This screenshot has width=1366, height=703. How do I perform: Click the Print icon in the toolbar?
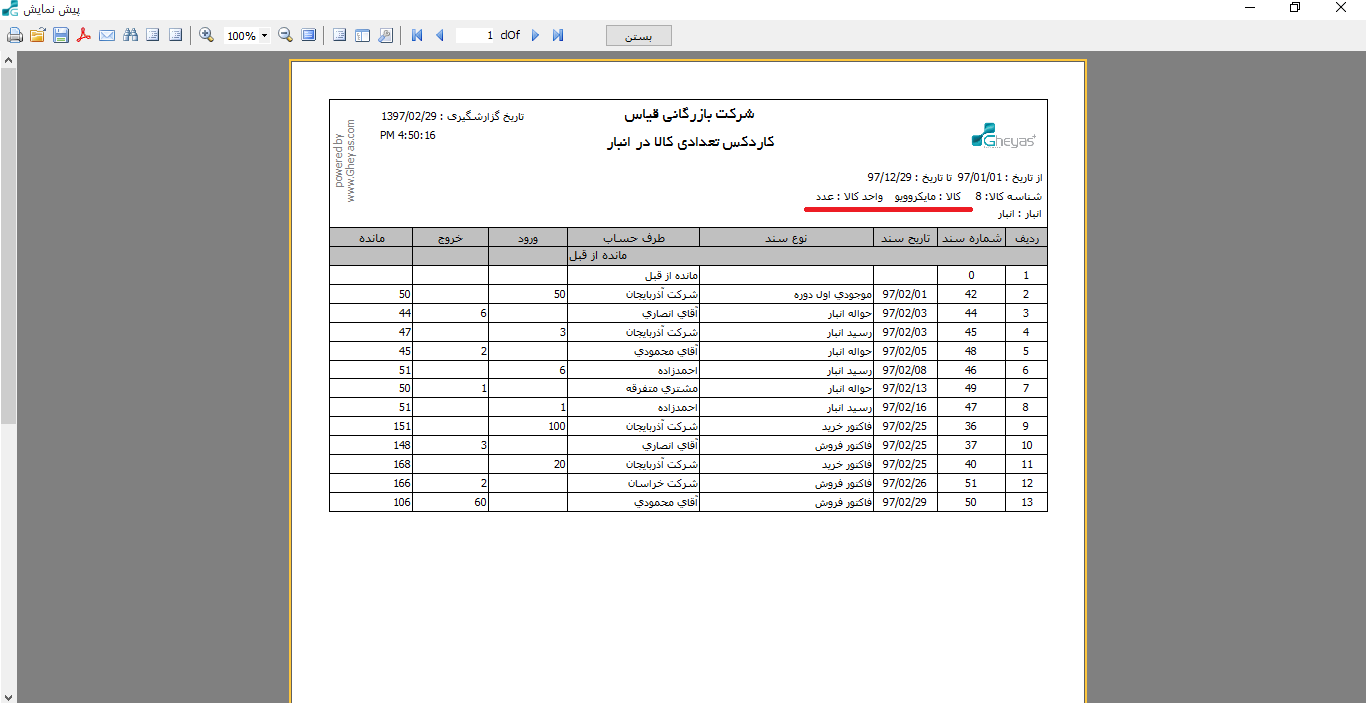pos(15,35)
